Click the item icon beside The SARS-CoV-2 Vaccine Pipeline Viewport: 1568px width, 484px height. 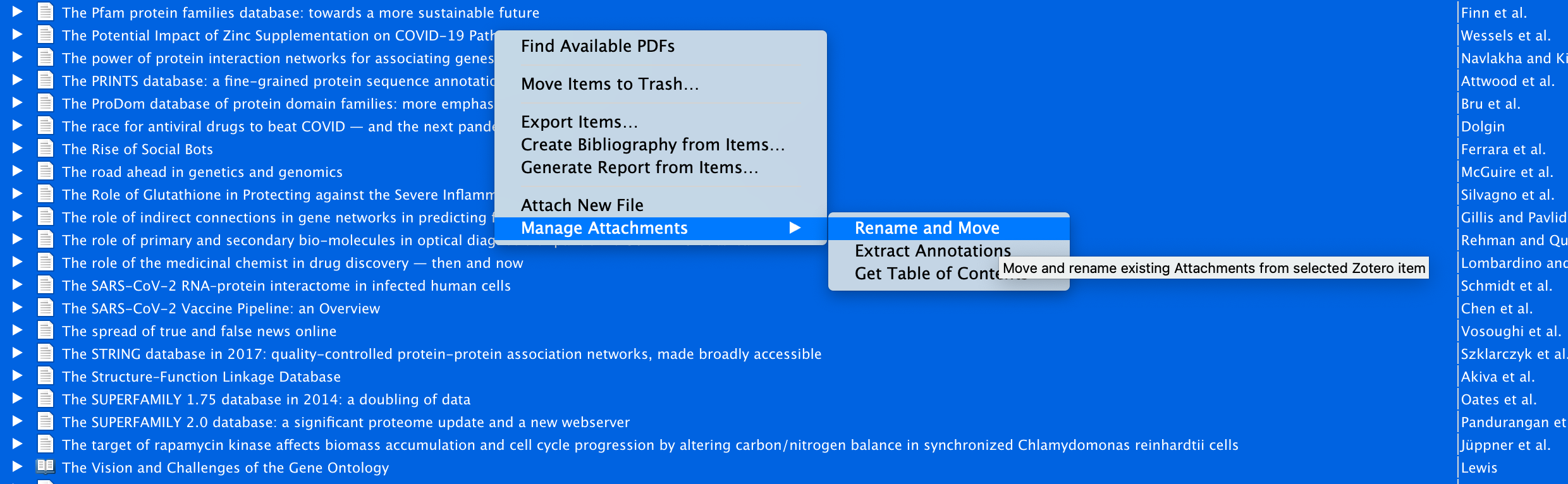click(45, 306)
